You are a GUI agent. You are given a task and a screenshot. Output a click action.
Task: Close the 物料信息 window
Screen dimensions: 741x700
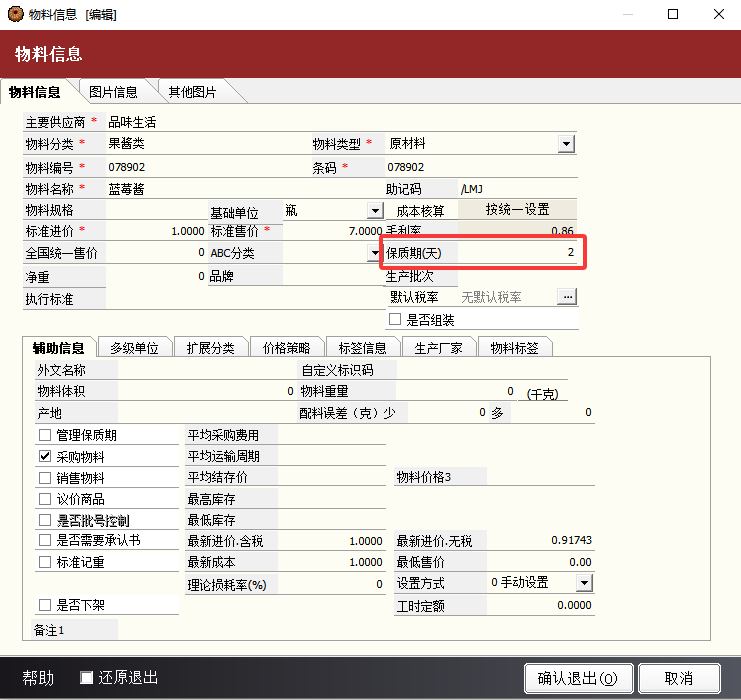tap(719, 14)
